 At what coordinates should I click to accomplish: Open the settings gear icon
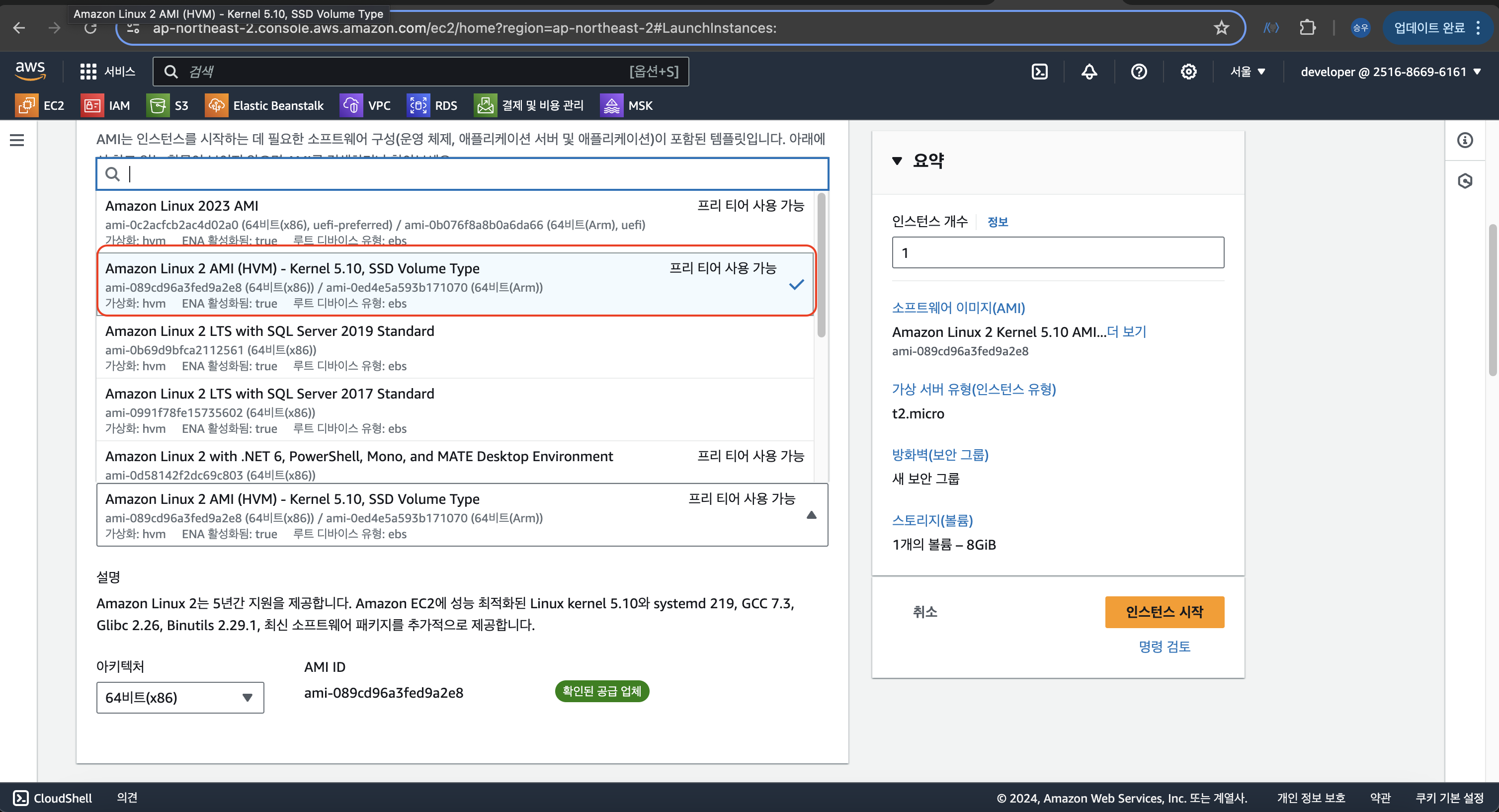coord(1188,72)
